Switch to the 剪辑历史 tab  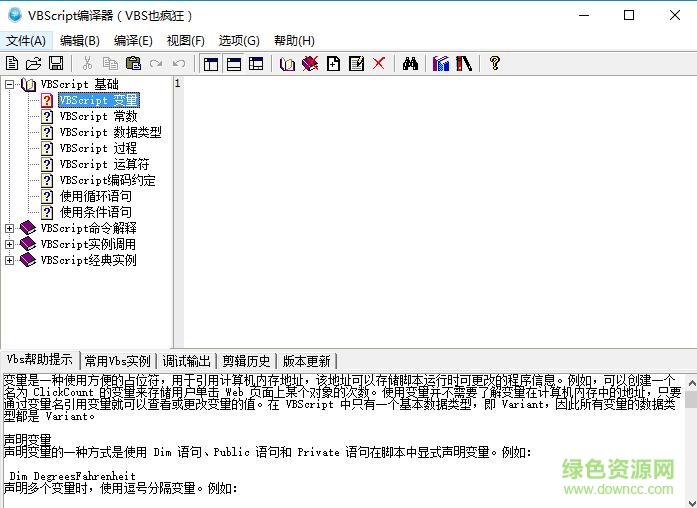(246, 361)
